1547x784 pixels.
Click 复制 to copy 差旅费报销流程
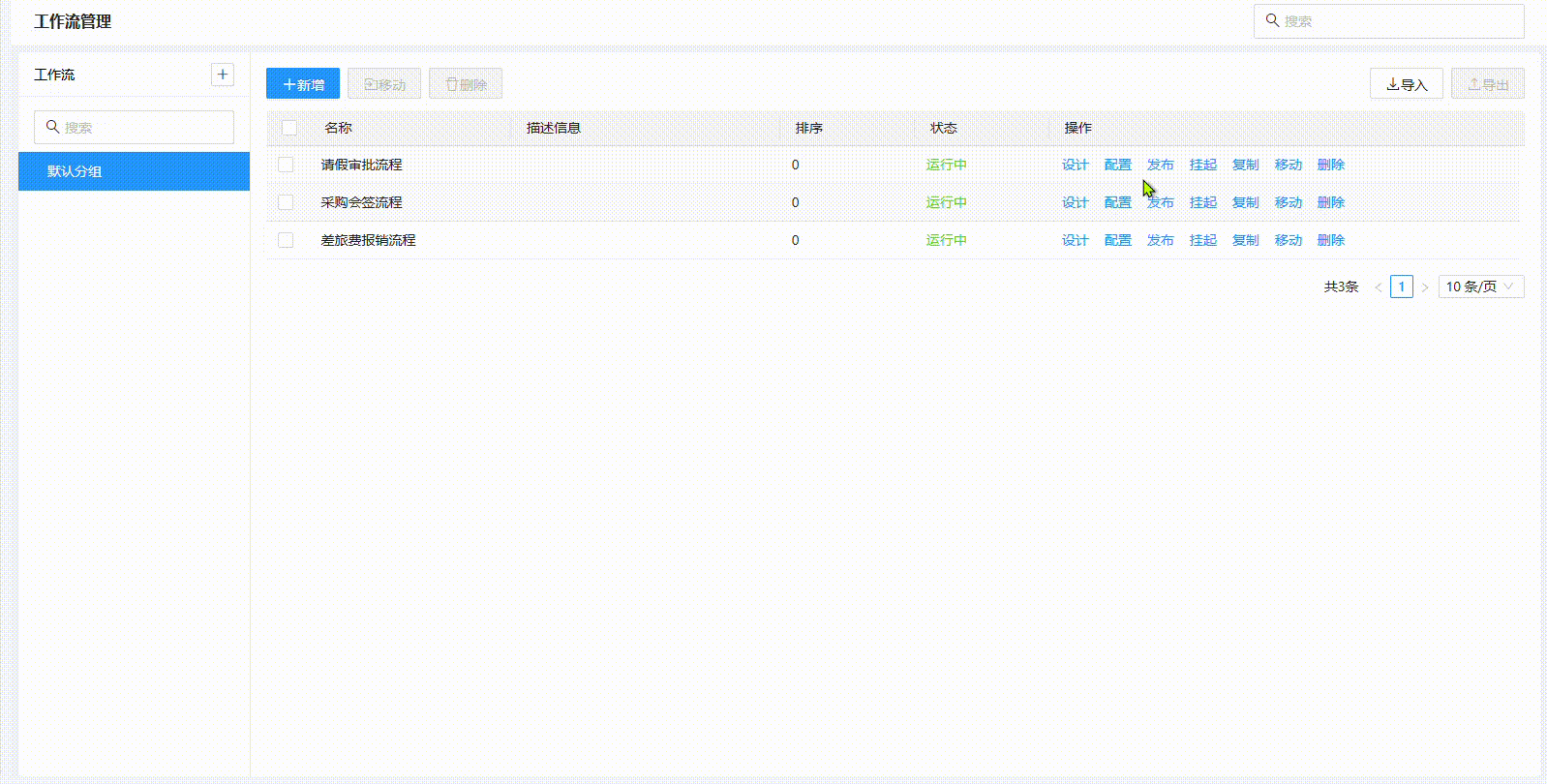pos(1245,240)
